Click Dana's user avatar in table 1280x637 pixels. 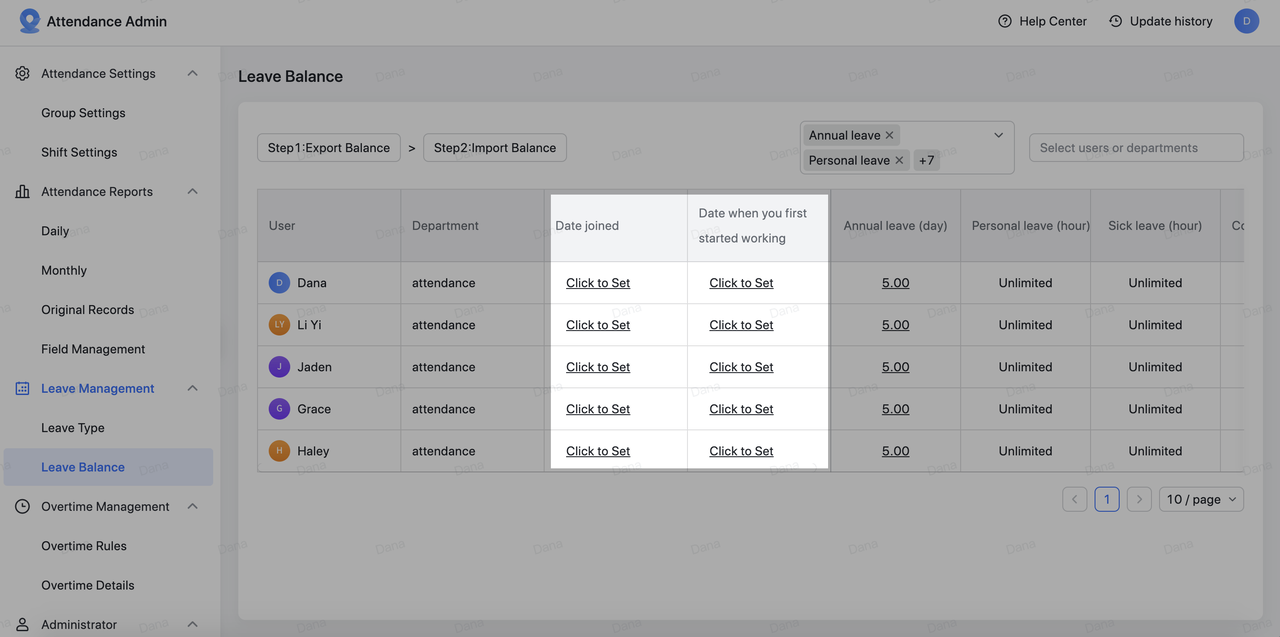pyautogui.click(x=279, y=283)
